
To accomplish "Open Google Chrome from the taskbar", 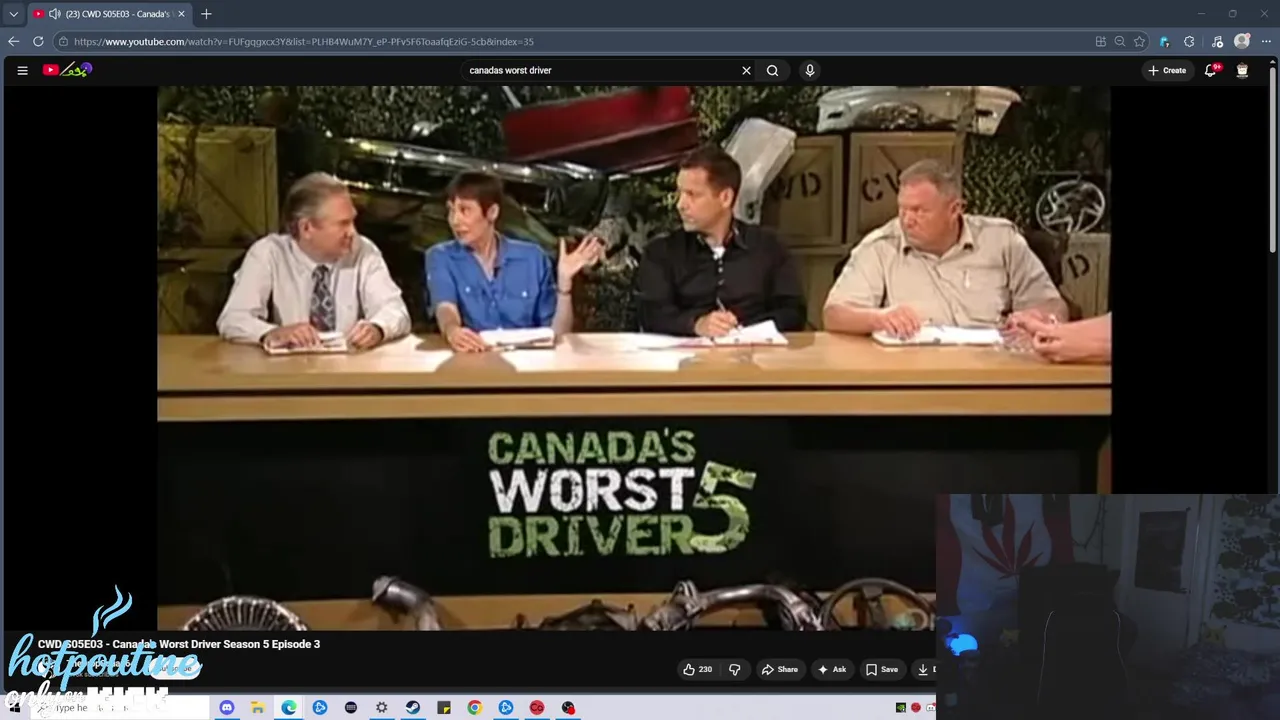I will (474, 708).
